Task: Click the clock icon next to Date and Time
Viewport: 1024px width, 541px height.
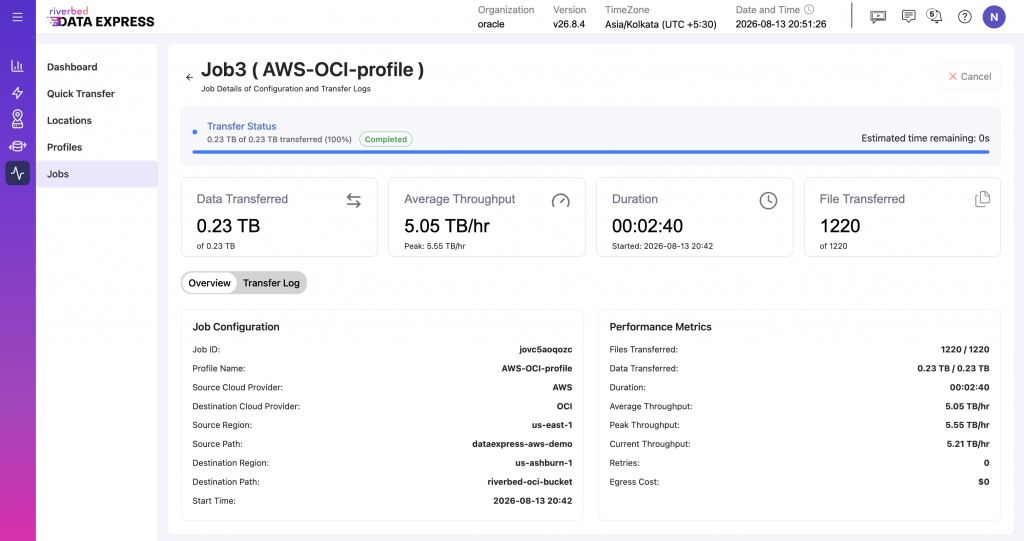Action: [x=809, y=10]
